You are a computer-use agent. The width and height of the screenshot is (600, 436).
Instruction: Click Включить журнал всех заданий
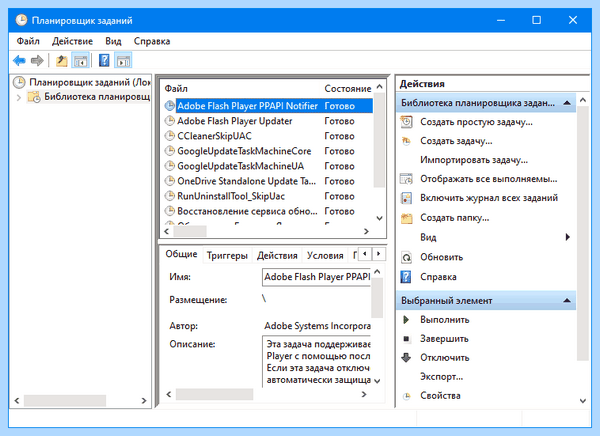click(x=489, y=198)
